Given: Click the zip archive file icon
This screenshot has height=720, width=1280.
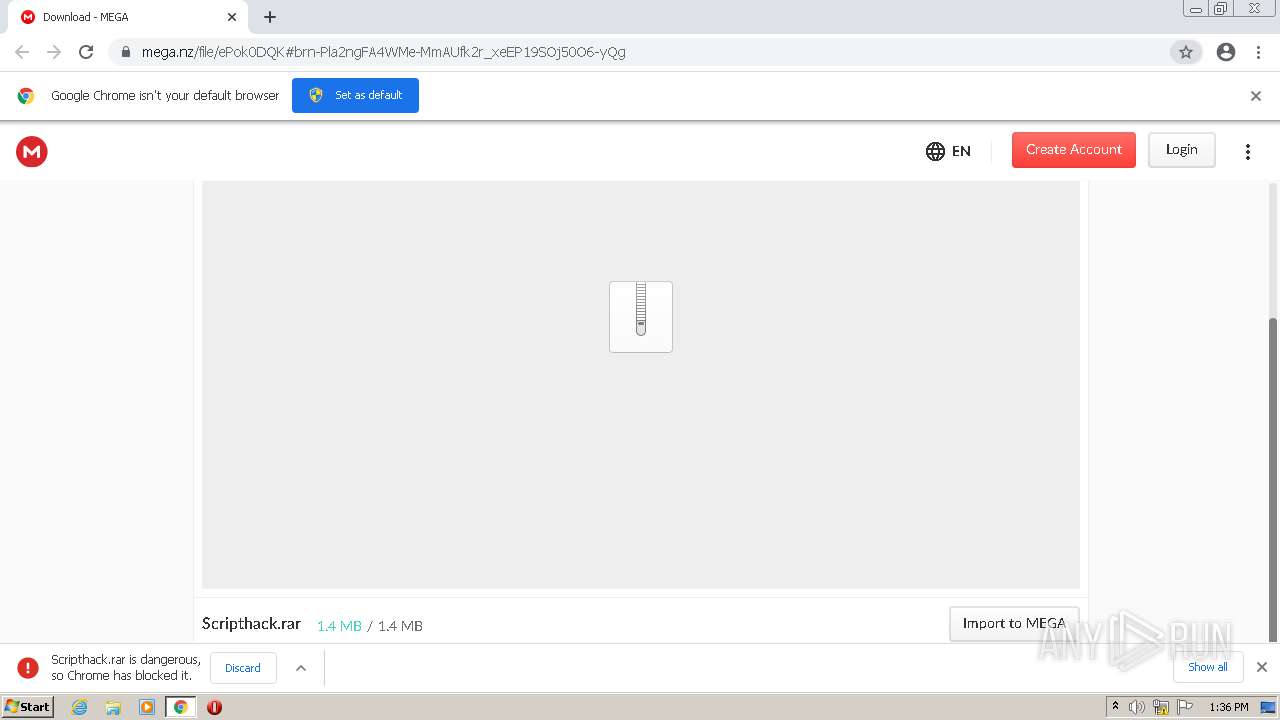Looking at the screenshot, I should click(641, 316).
